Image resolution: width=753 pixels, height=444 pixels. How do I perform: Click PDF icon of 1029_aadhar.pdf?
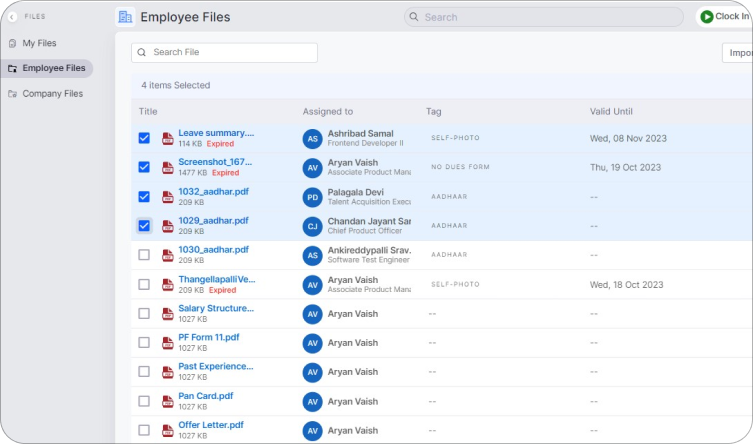pos(168,226)
